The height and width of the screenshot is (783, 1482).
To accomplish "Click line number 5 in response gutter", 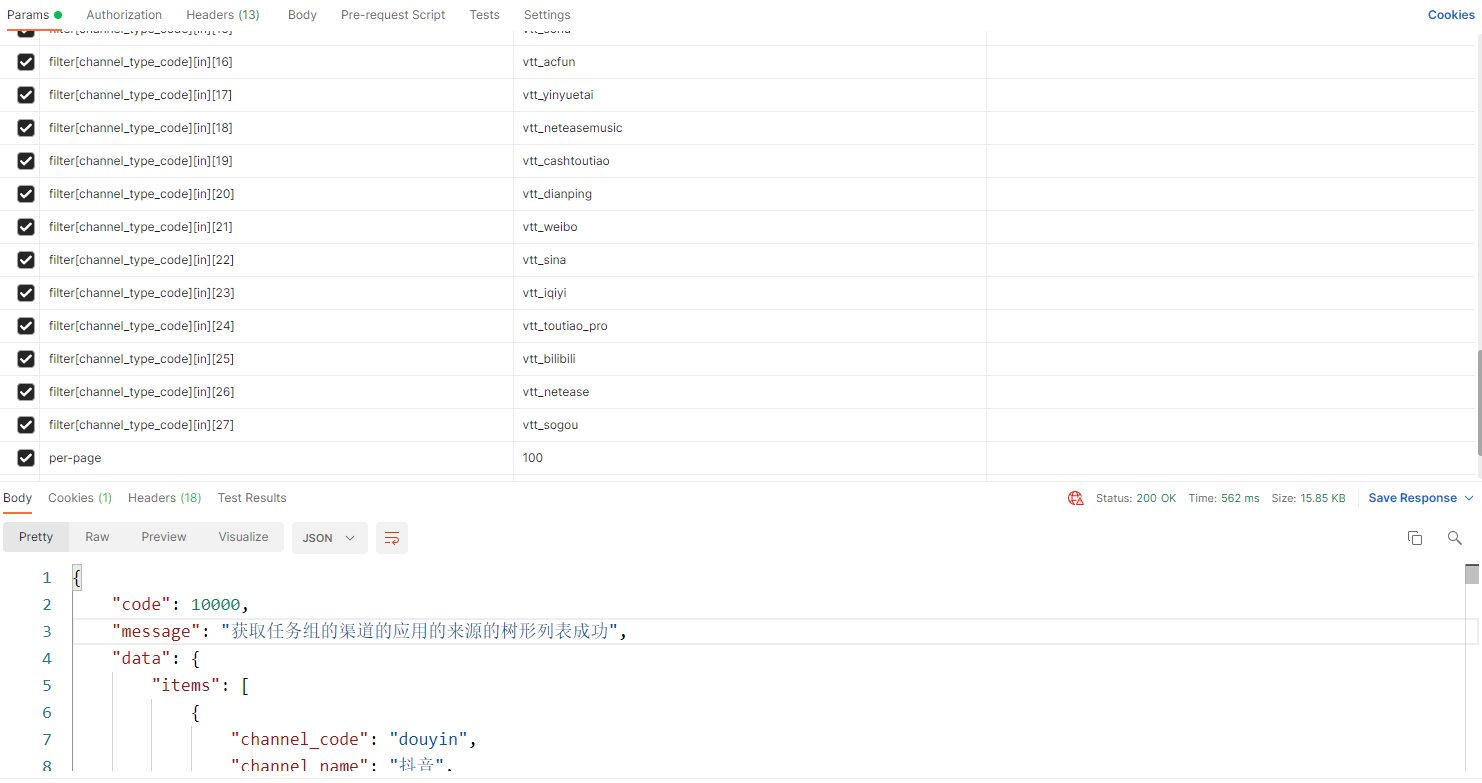I will [47, 686].
